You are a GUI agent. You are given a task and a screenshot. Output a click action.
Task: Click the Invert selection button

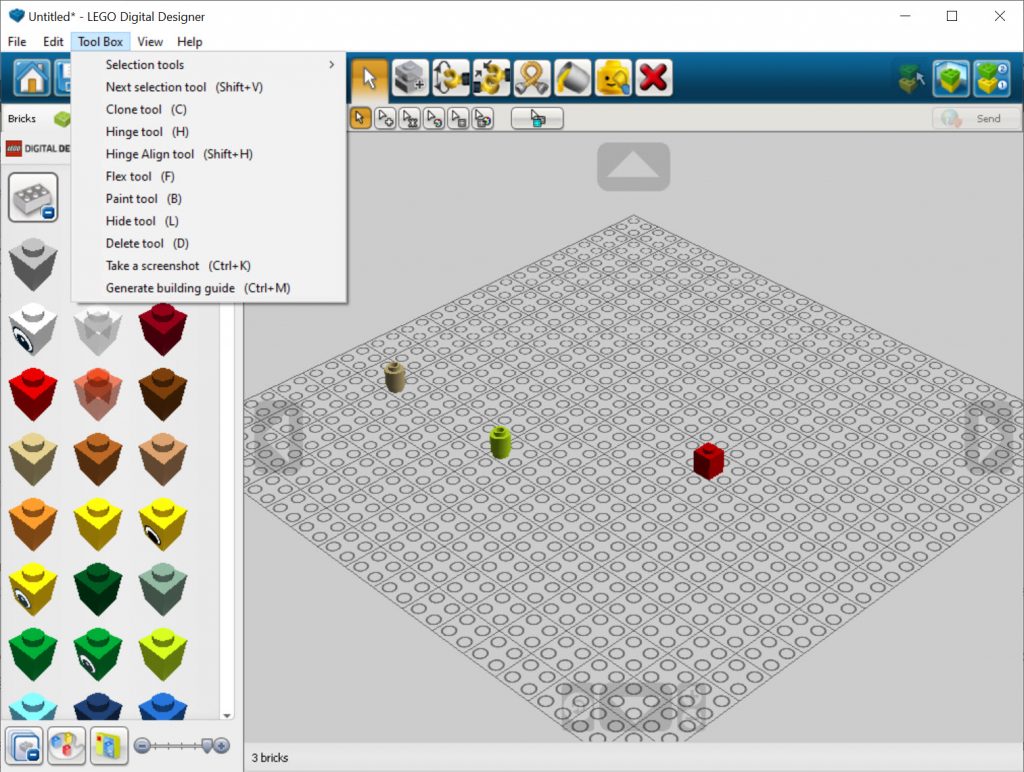click(537, 119)
